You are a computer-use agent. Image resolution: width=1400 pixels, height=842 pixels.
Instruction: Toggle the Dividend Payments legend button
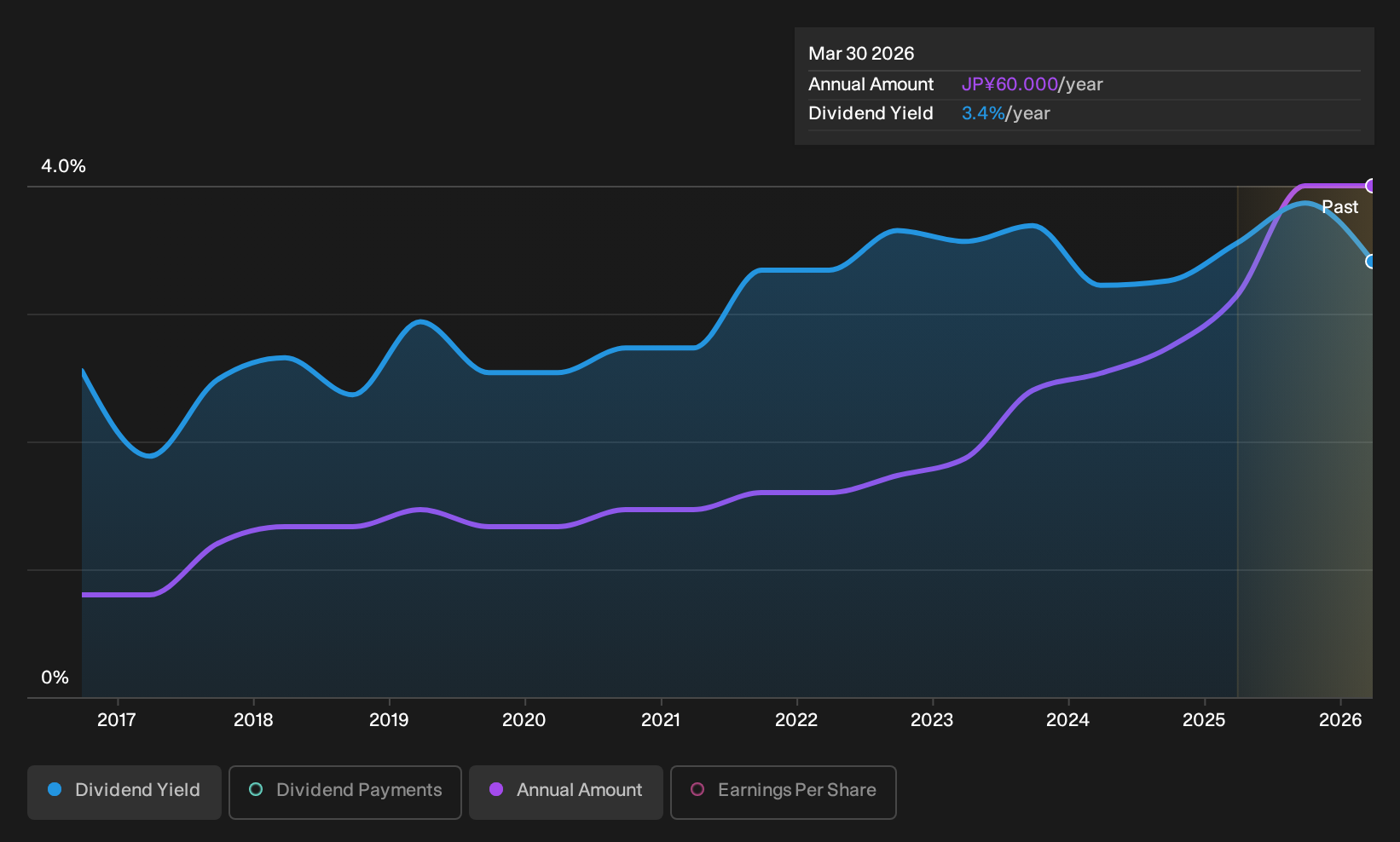point(345,793)
